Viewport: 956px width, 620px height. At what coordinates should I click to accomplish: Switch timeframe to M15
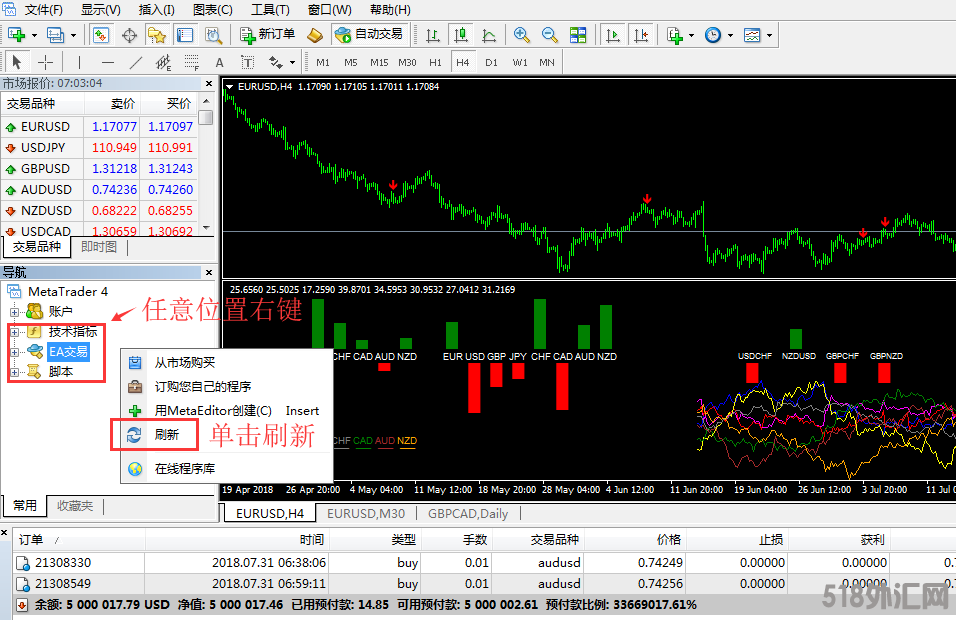click(379, 63)
